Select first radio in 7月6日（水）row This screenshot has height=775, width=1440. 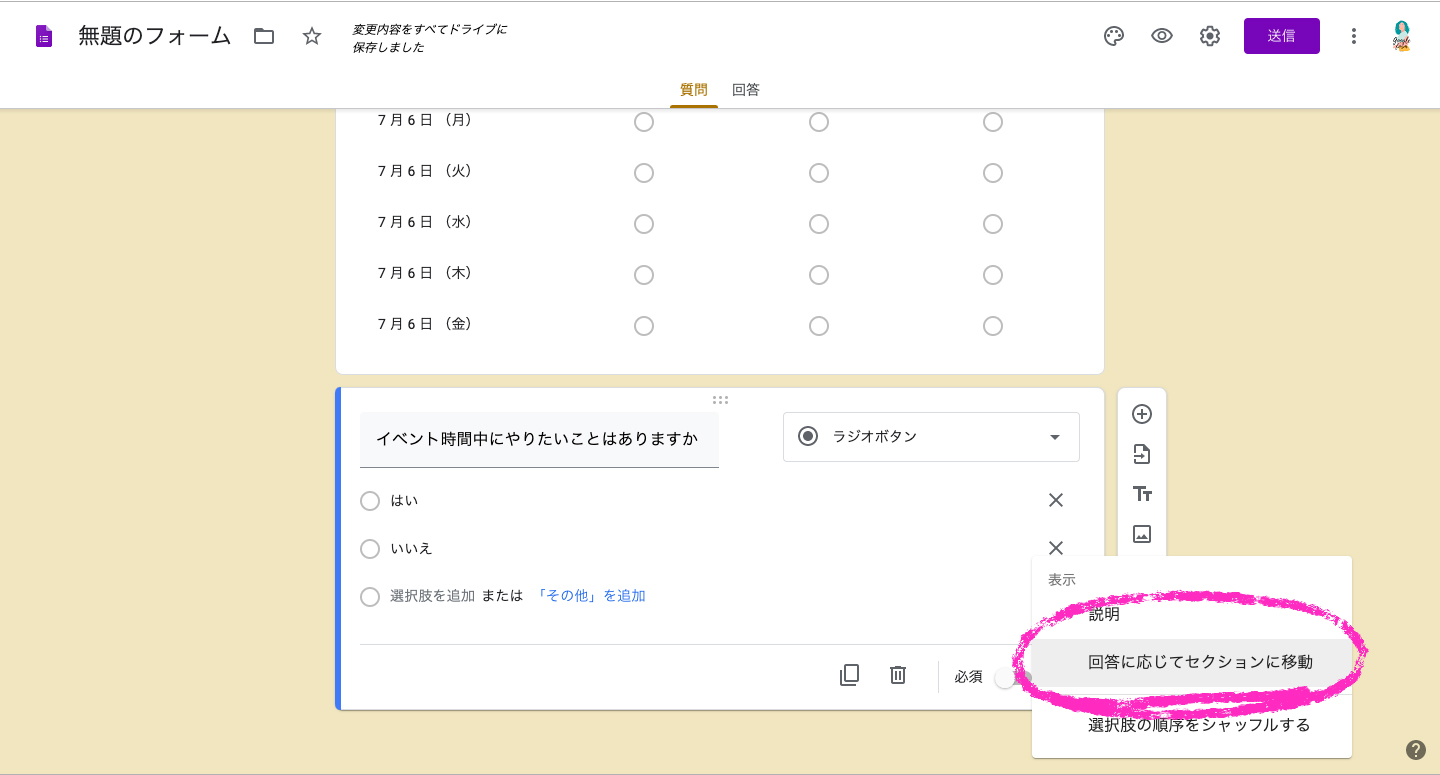(644, 224)
